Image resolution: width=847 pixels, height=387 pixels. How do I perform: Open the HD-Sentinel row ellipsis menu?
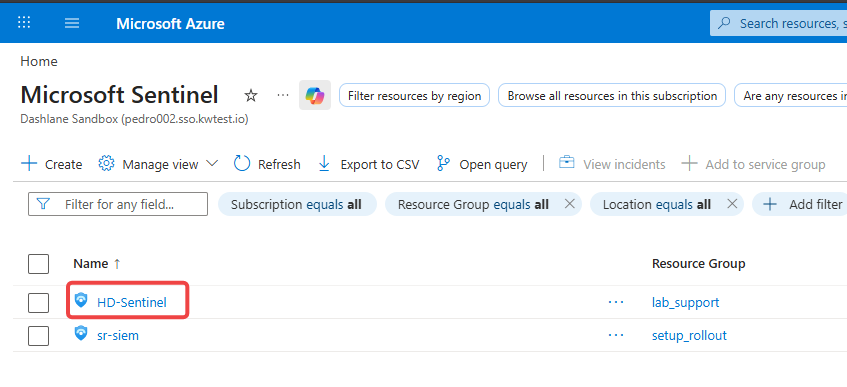616,302
